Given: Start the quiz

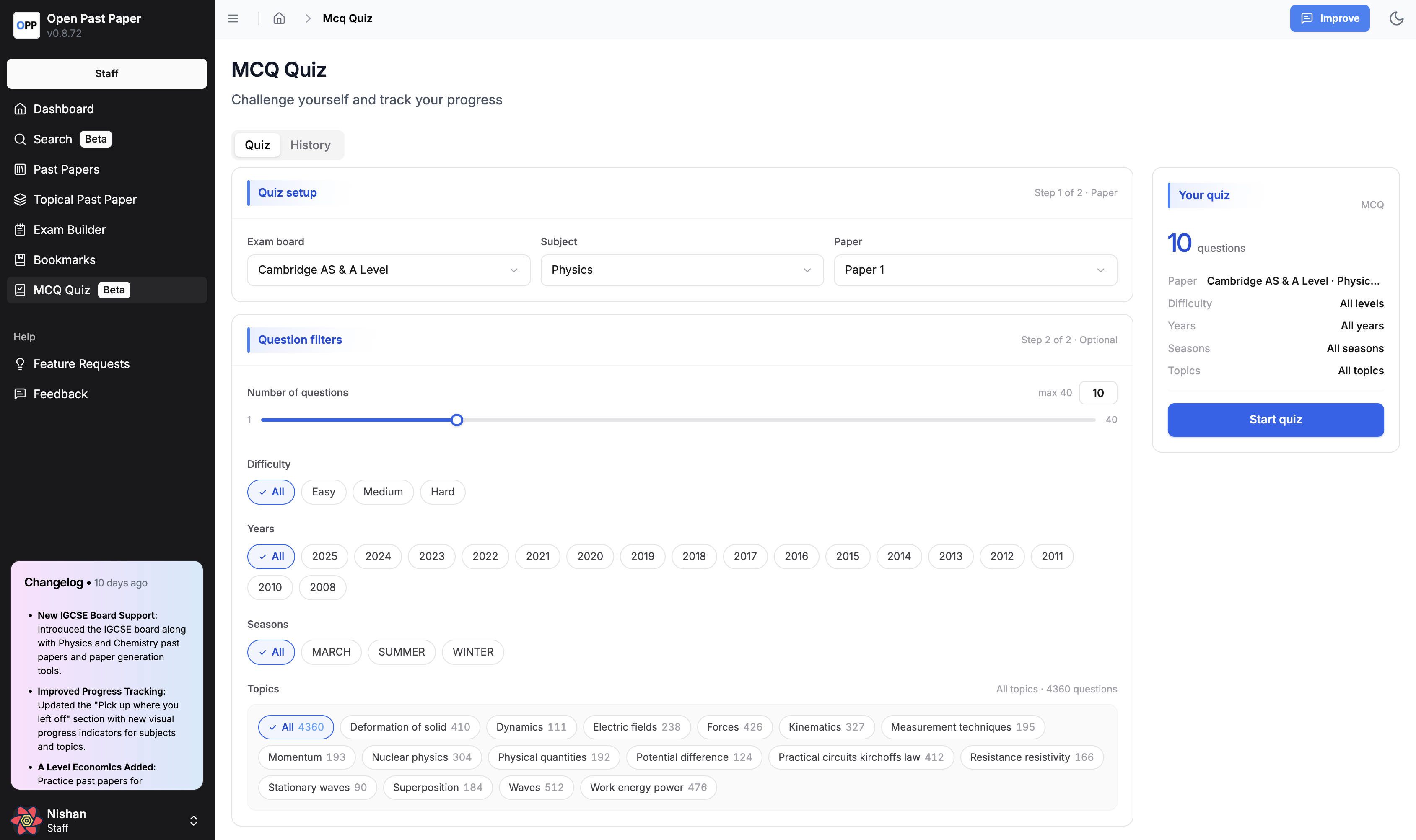Looking at the screenshot, I should [1276, 420].
